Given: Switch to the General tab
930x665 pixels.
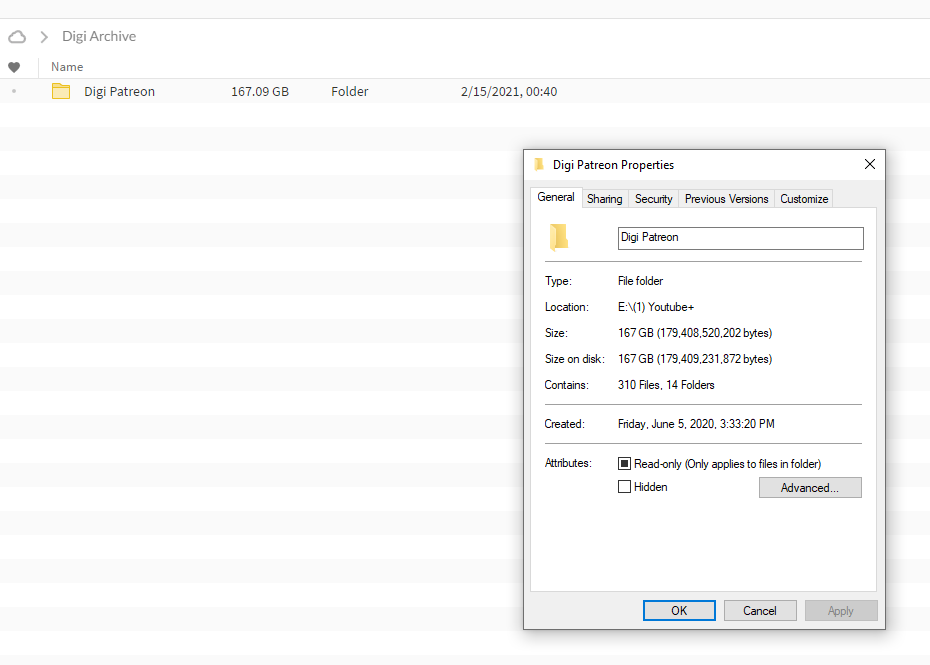Looking at the screenshot, I should click(556, 198).
